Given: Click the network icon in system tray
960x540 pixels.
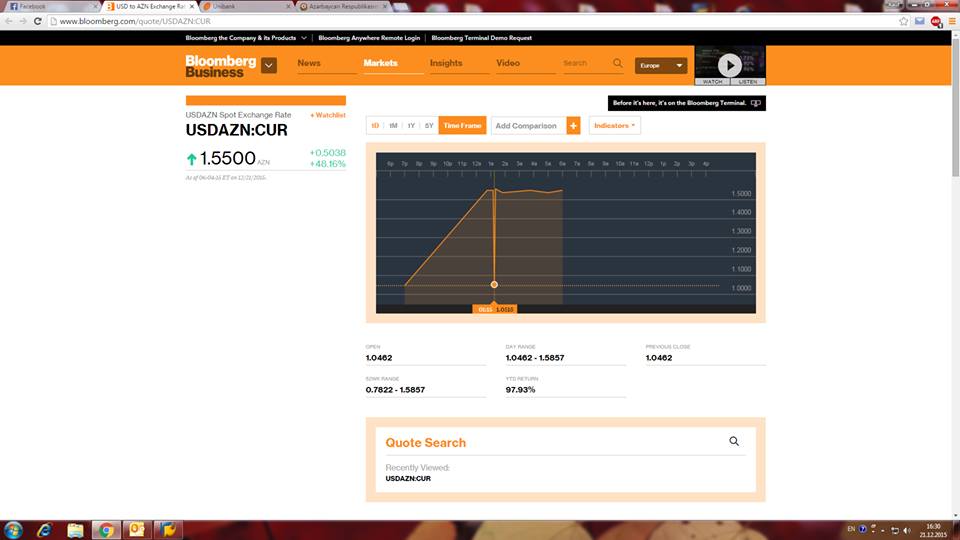Looking at the screenshot, I should point(894,530).
